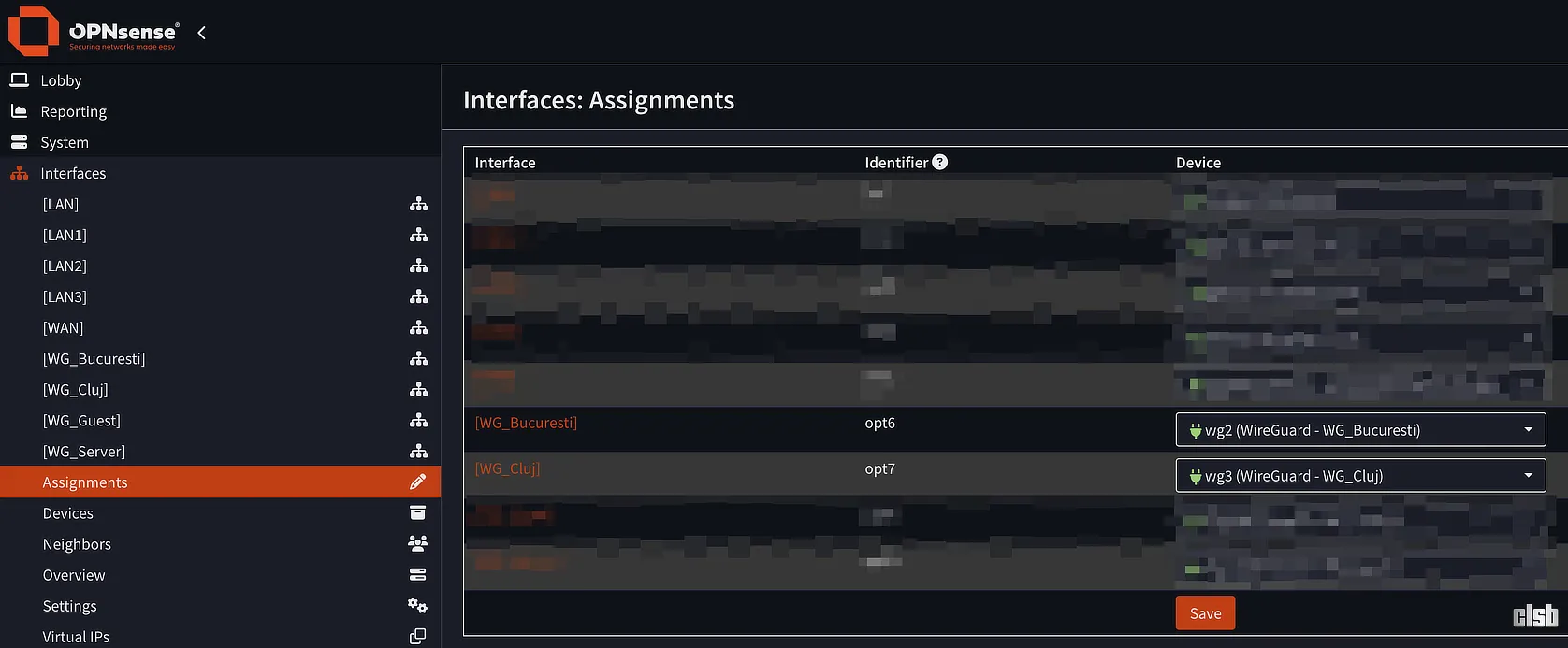Click the Virtual IPs clone icon
Viewport: 1568px width, 648px height.
417,636
